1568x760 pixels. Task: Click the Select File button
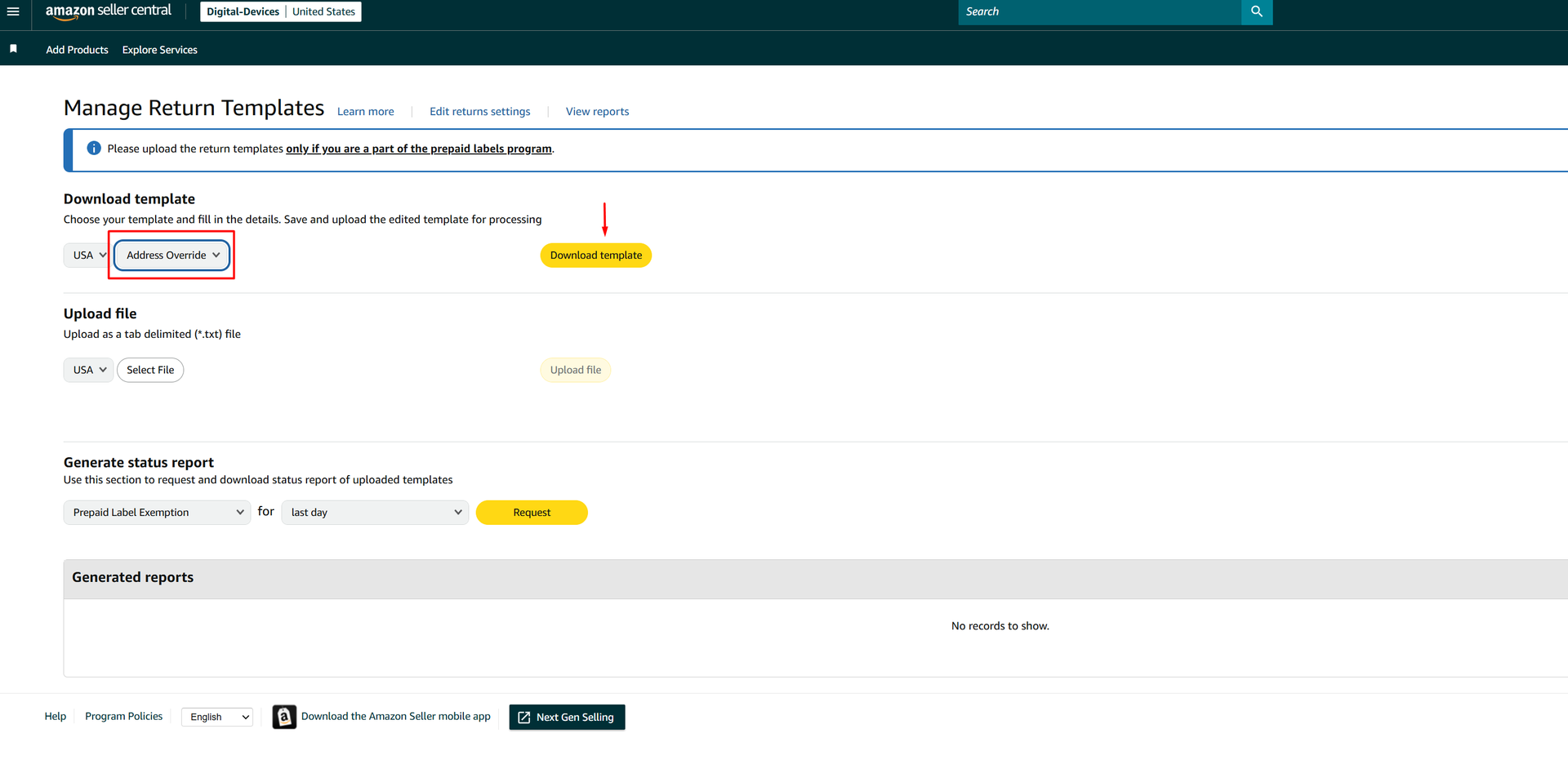pyautogui.click(x=150, y=370)
